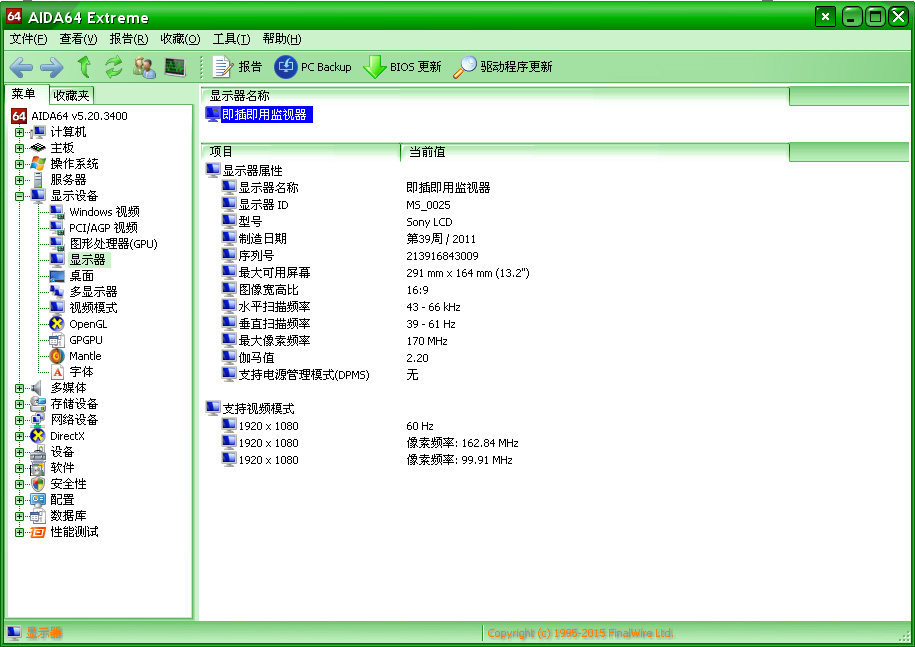
Task: Click the 存储设备 drive icon
Action: point(37,404)
